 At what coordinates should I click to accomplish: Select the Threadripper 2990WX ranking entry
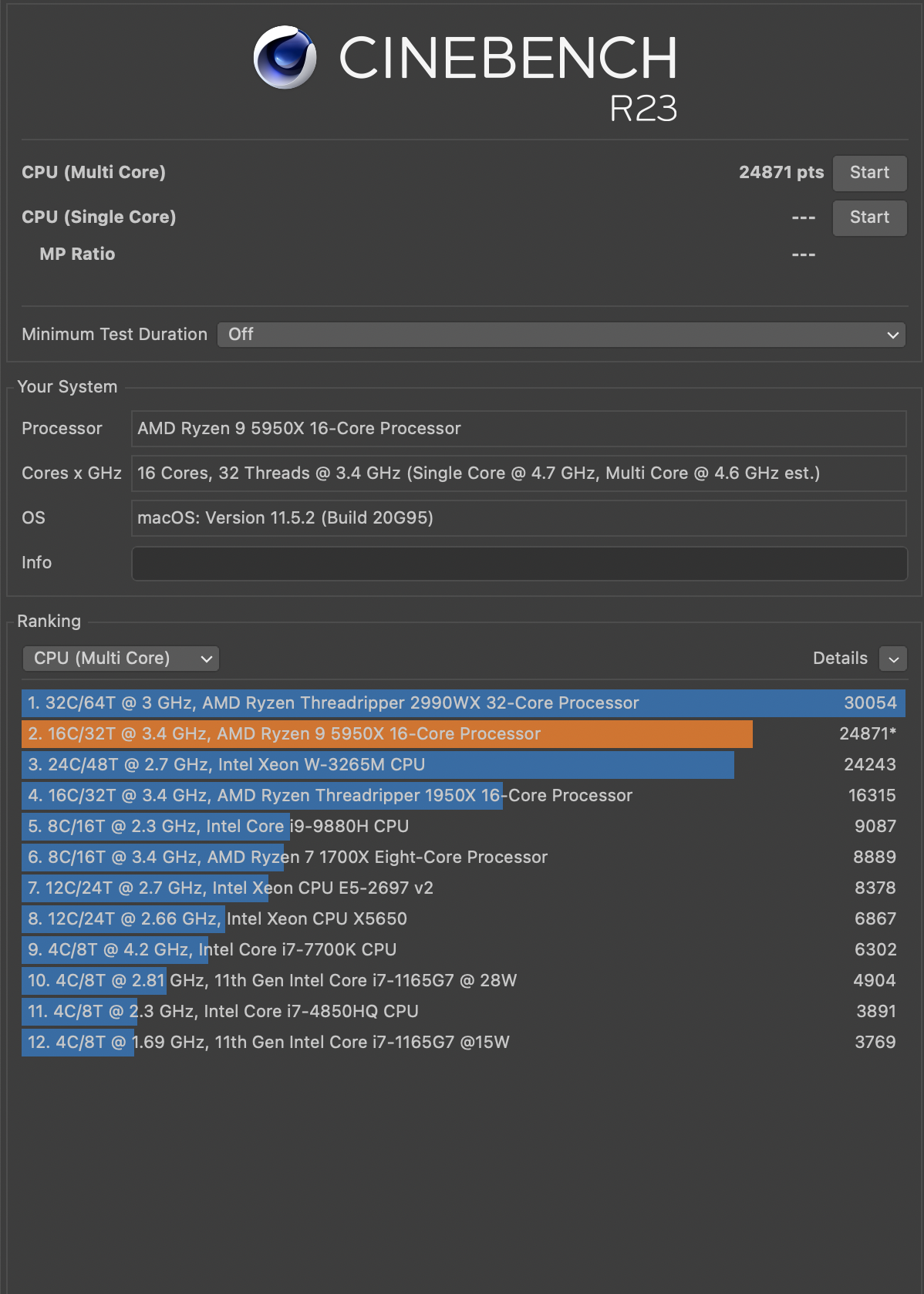point(463,703)
